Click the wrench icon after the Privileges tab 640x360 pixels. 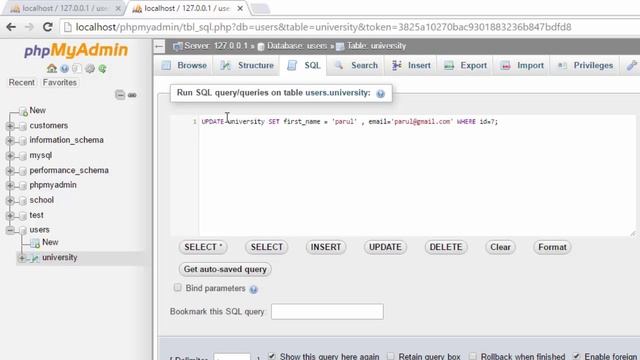point(631,65)
